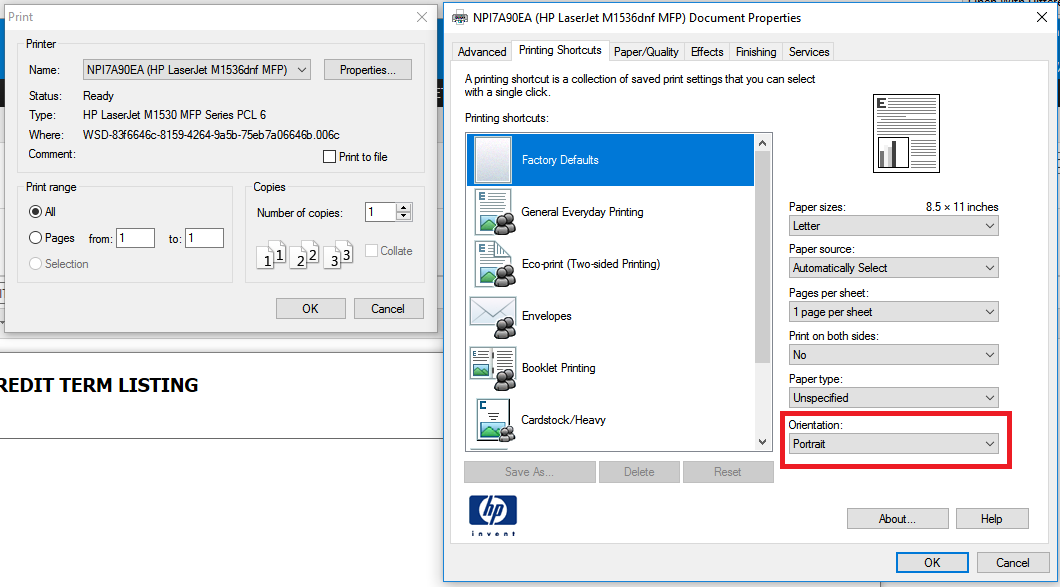The image size is (1060, 587).
Task: Decrease number of copies with down arrow
Action: click(404, 216)
